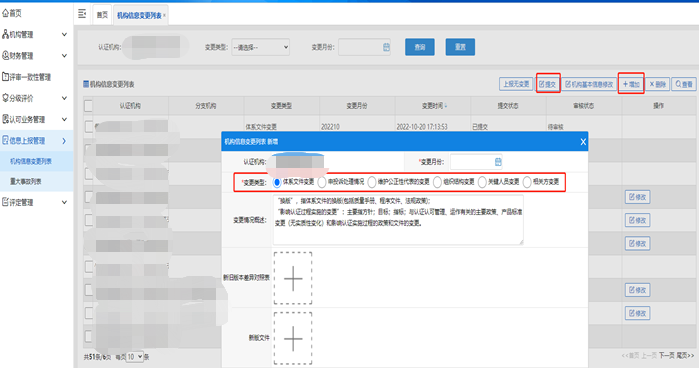Viewport: 699px width, 368px height.
Task: Open 首页 home in the left sidebar
Action: click(x=12, y=13)
